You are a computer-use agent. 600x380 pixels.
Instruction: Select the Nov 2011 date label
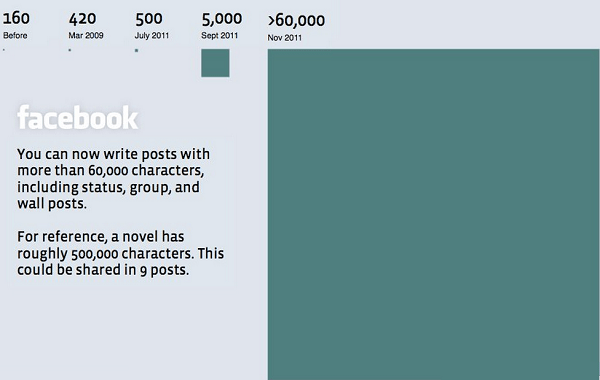(285, 38)
